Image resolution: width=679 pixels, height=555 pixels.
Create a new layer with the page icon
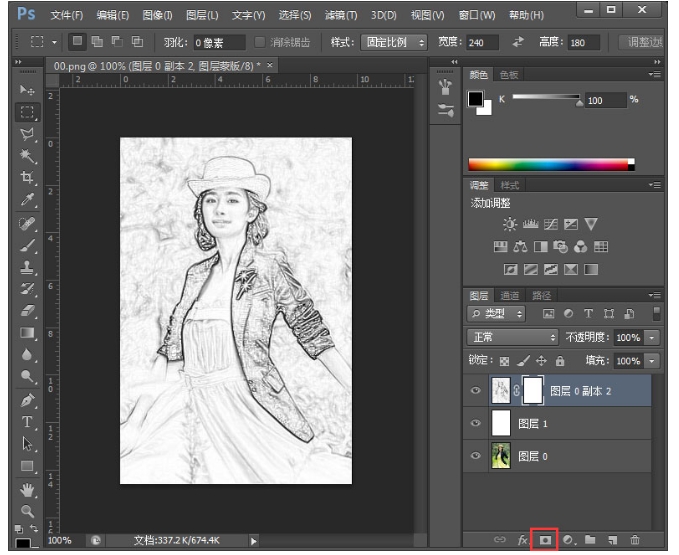[x=611, y=540]
